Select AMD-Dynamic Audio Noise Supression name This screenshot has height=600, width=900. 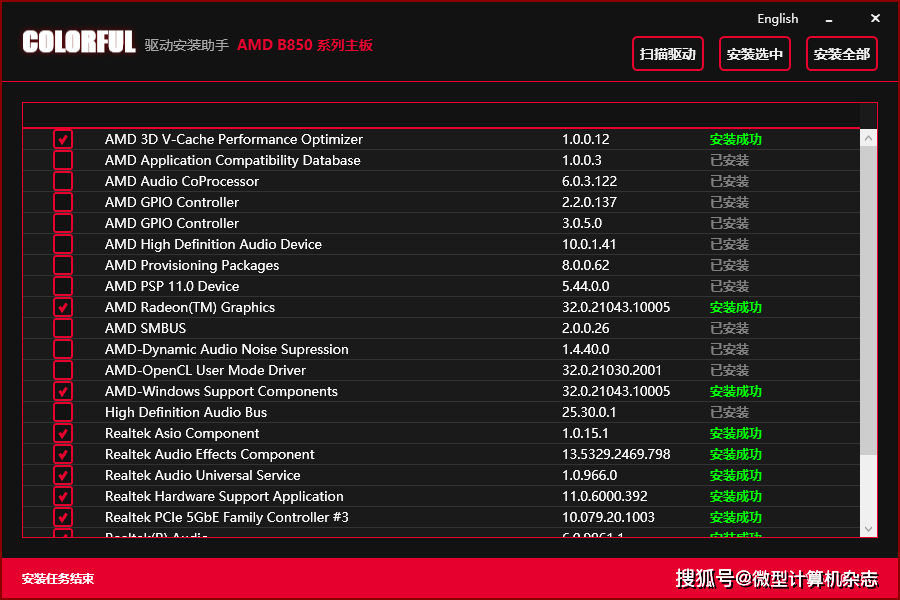tap(227, 349)
